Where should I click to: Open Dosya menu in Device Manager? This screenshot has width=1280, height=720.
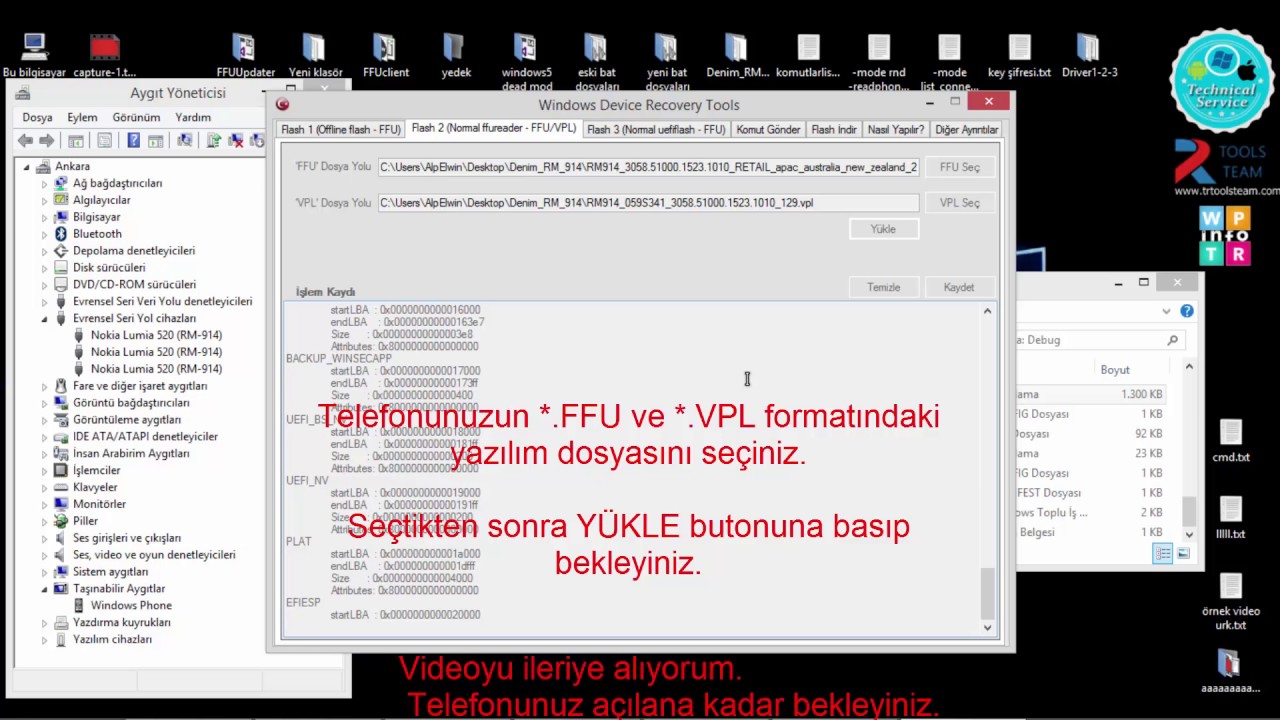tap(37, 117)
